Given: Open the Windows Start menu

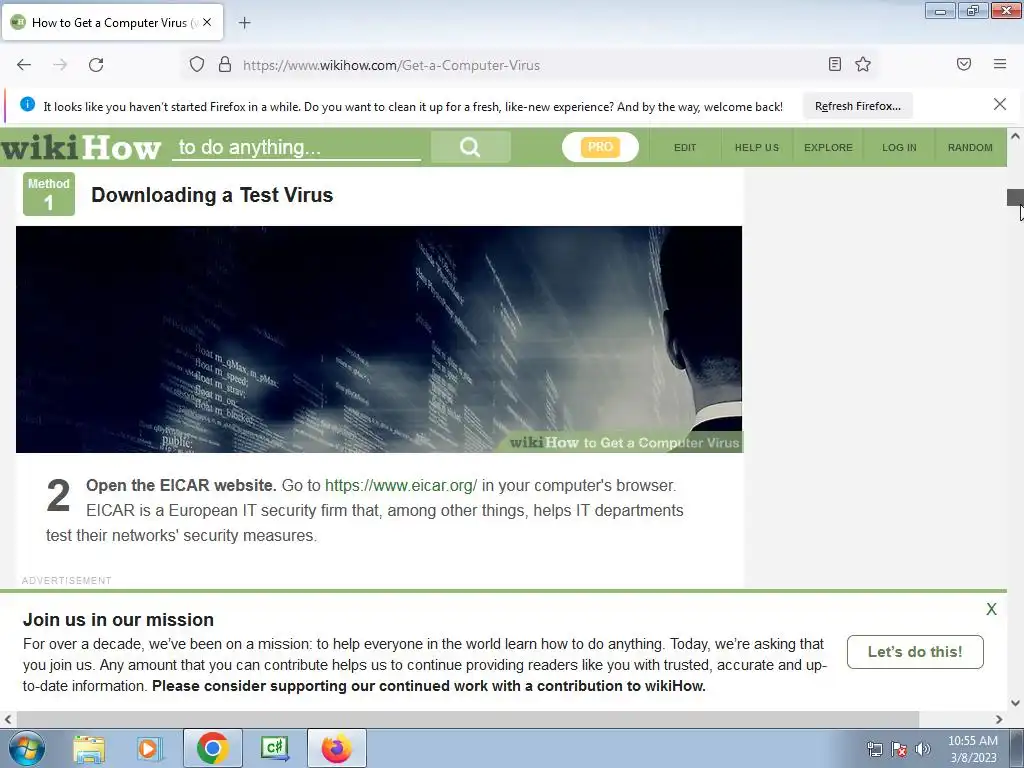Looking at the screenshot, I should [x=27, y=748].
